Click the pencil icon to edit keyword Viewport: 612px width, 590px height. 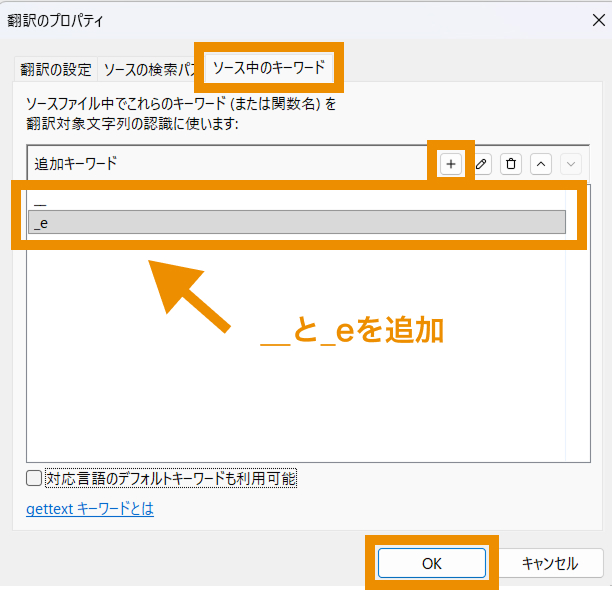coord(481,164)
